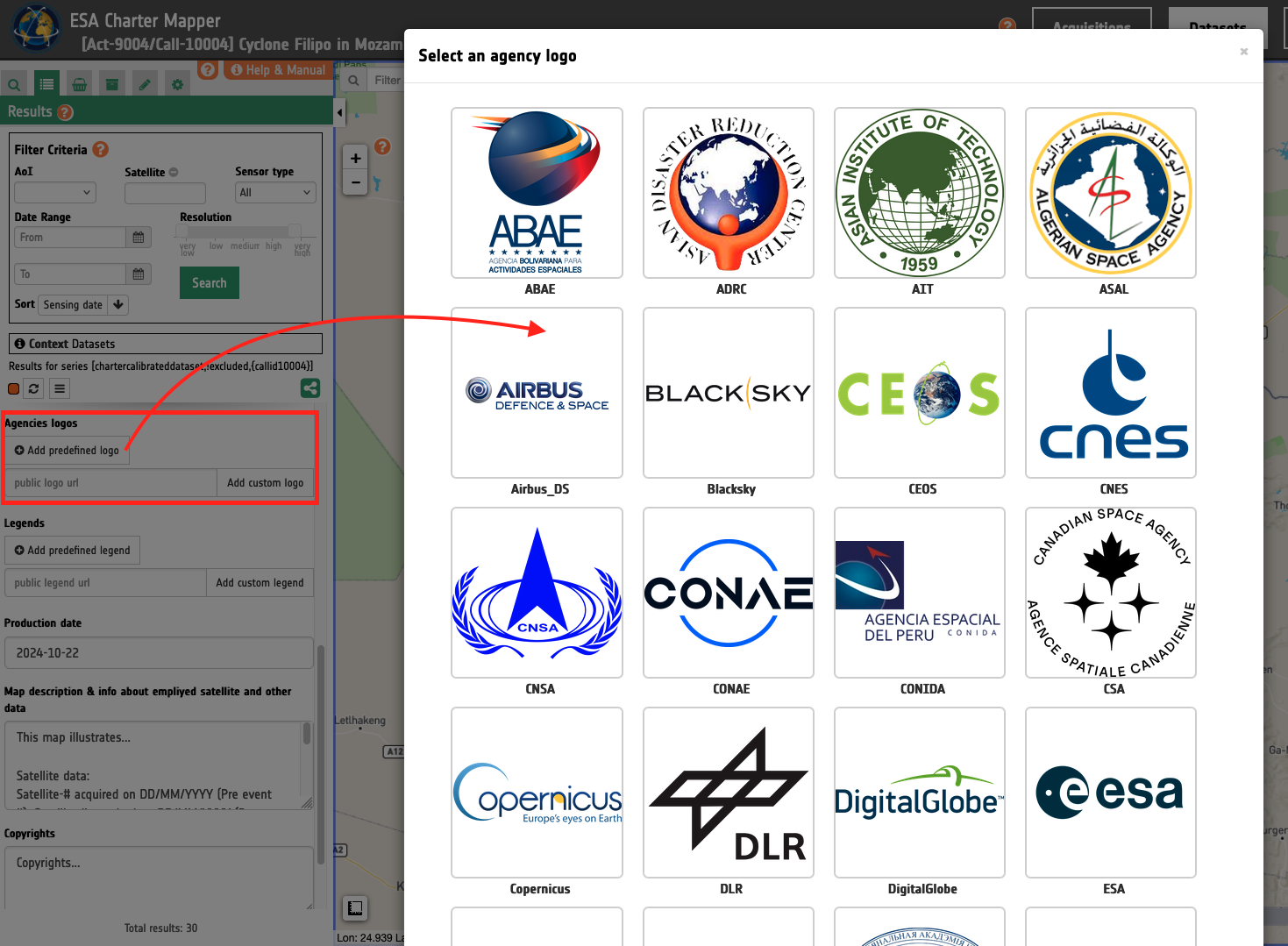The height and width of the screenshot is (946, 1288).
Task: Select the ASAL agency logo
Action: point(1111,193)
